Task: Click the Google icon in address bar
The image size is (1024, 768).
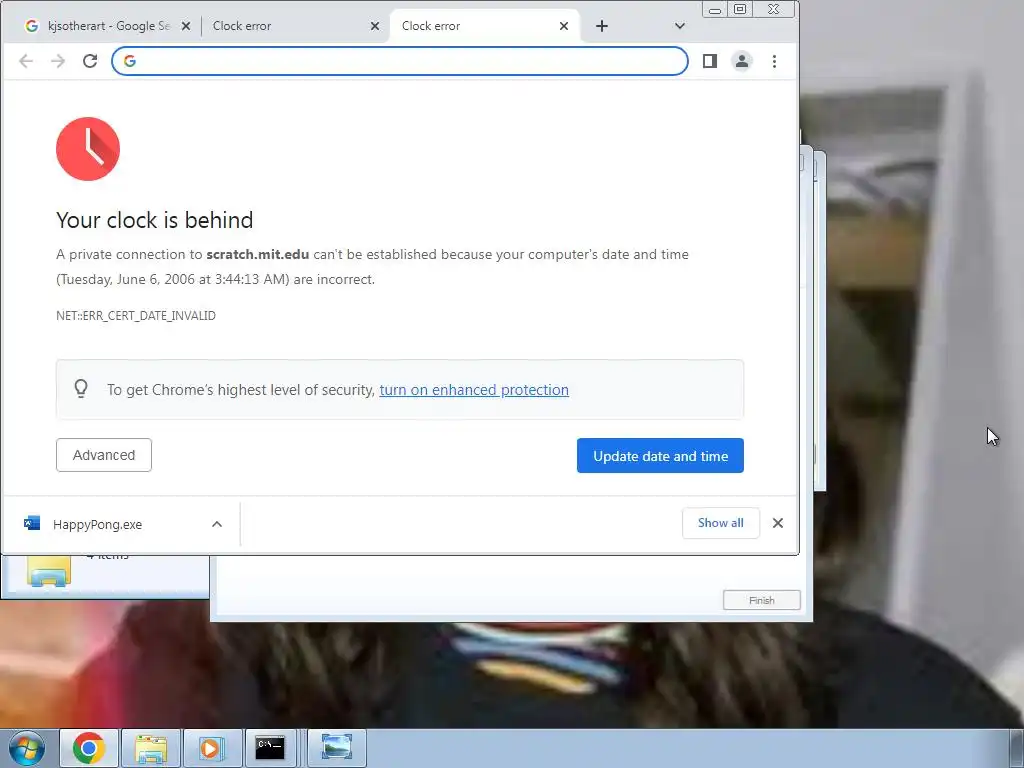Action: tap(130, 61)
